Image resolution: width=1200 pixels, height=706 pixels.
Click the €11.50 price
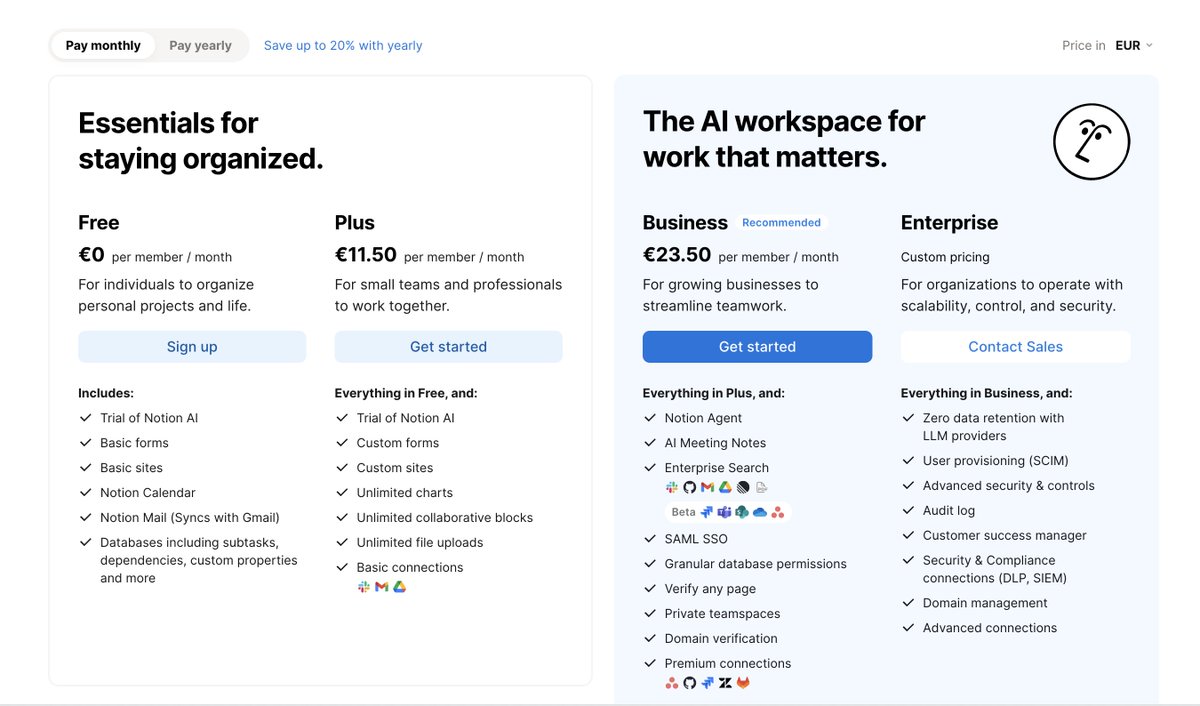coord(366,255)
